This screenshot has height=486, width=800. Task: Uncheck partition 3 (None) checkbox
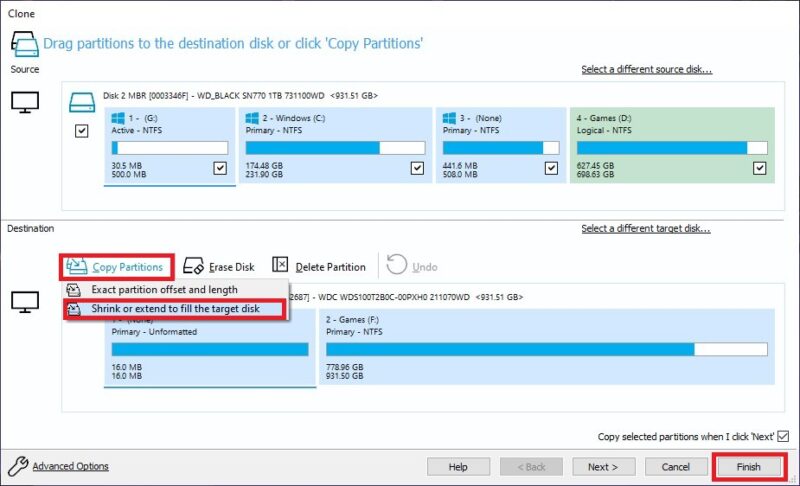[552, 168]
